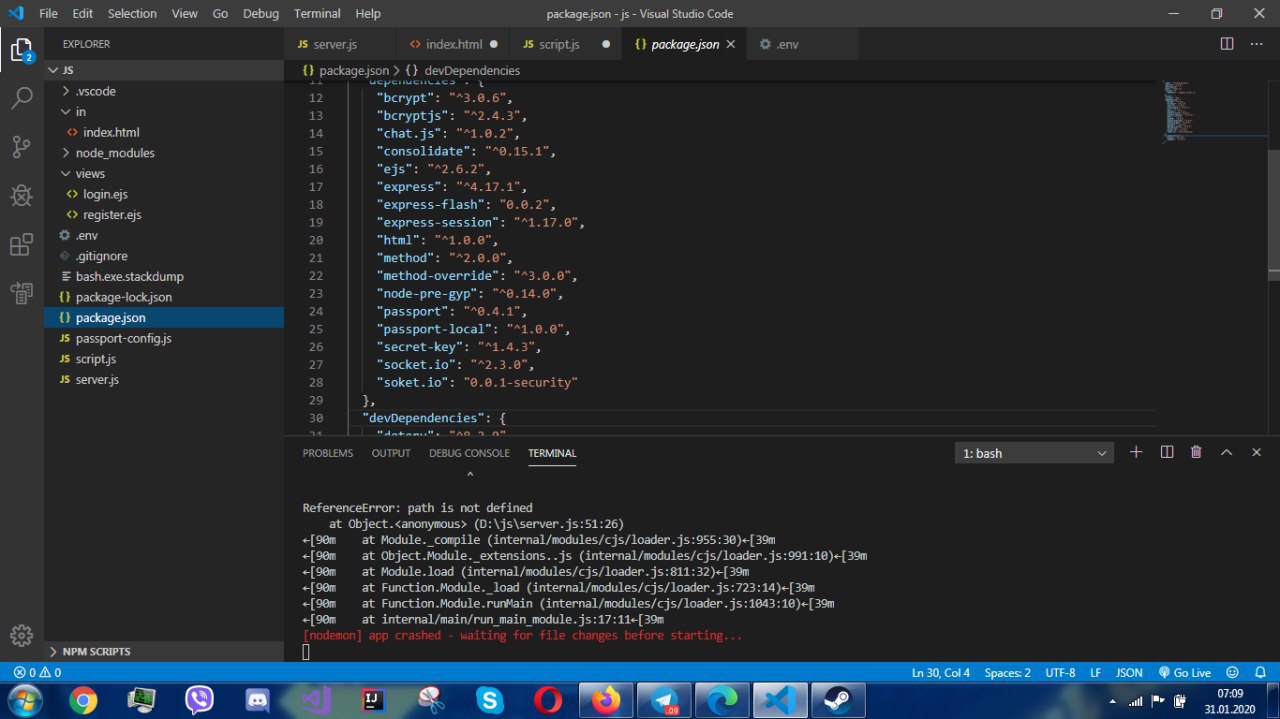Image resolution: width=1280 pixels, height=719 pixels.
Task: Open passport-config.js in explorer
Action: click(x=163, y=338)
